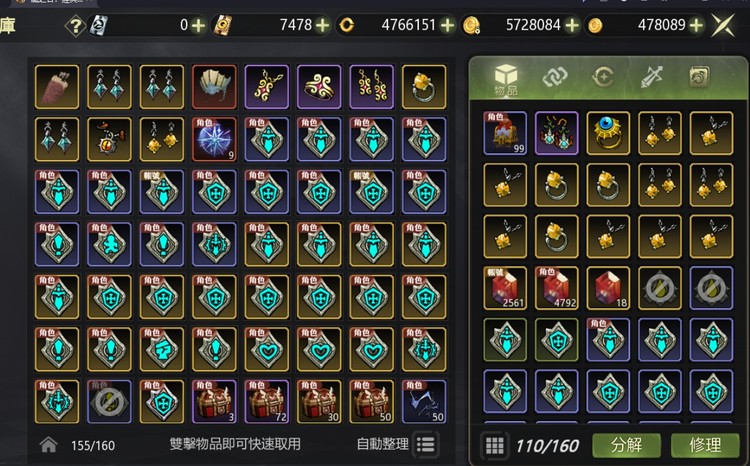Click the 自動整理 list icon
Viewport: 750px width, 466px height.
pos(425,444)
